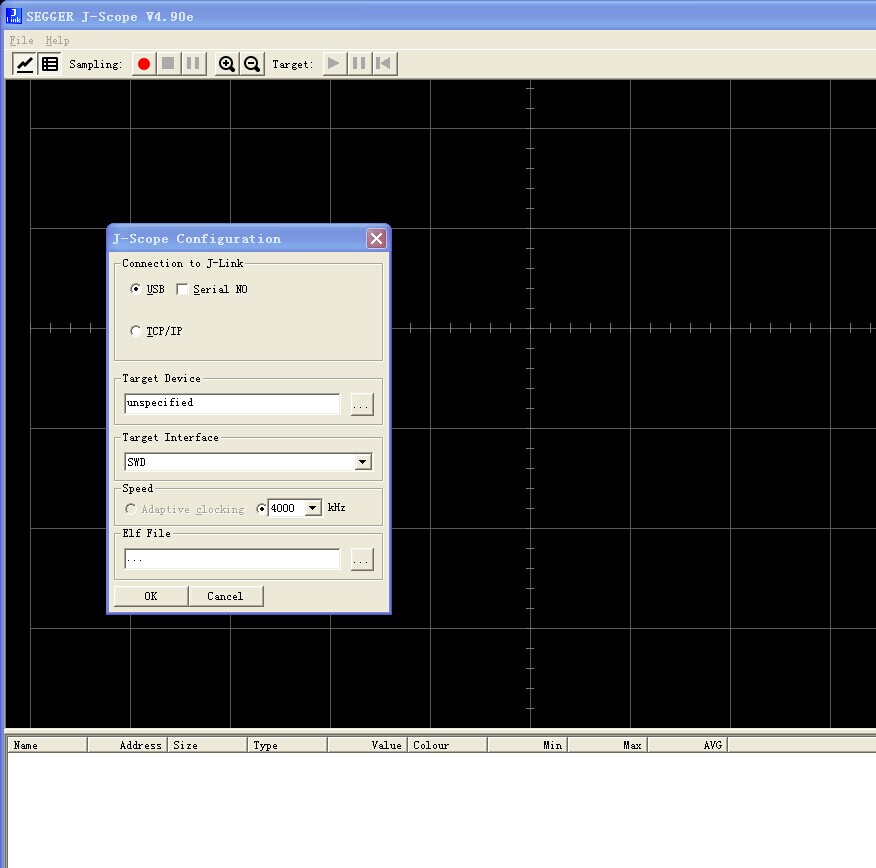Close the J-Scope Configuration dialog
876x868 pixels.
coord(377,239)
